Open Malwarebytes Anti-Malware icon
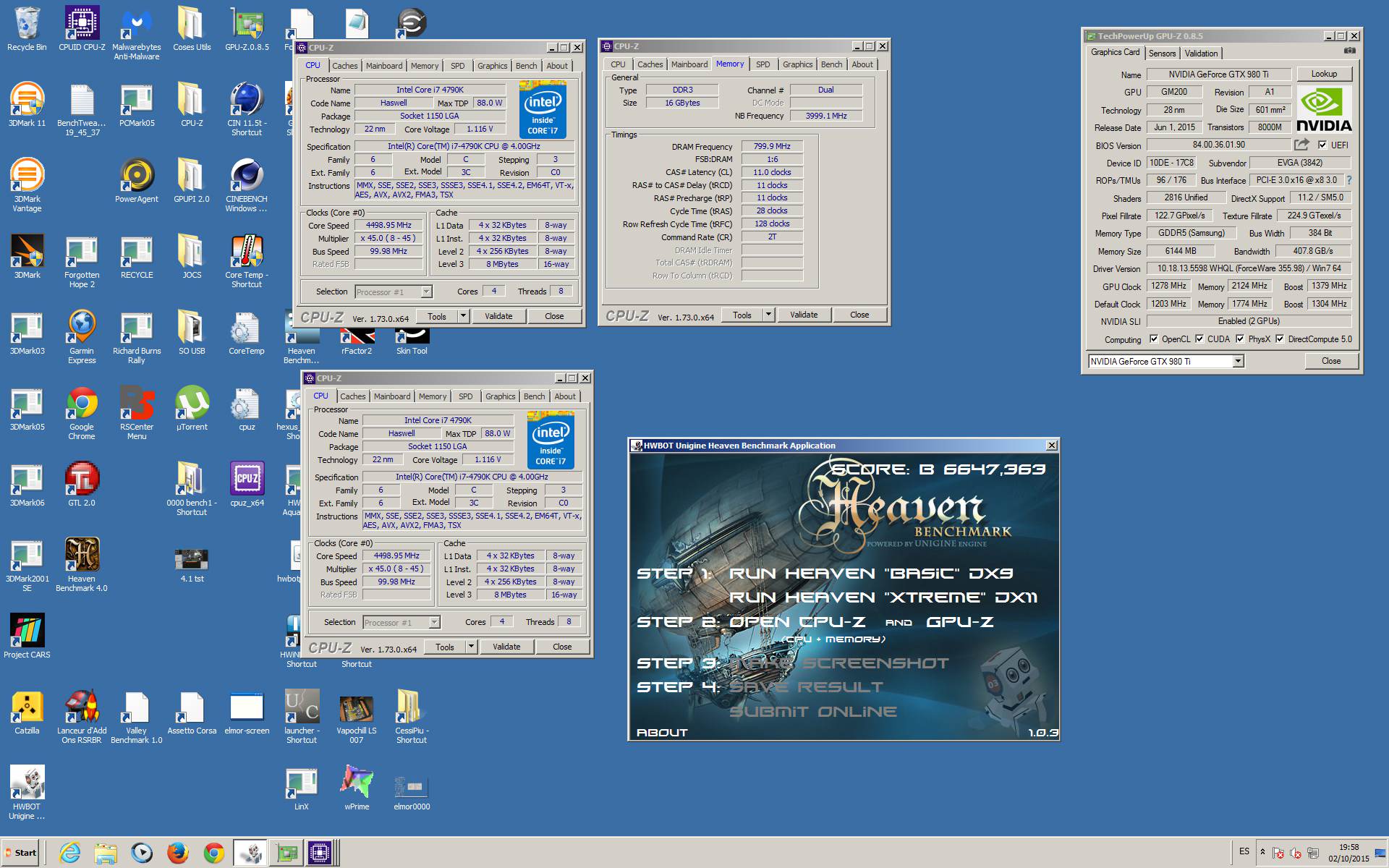 (137, 33)
